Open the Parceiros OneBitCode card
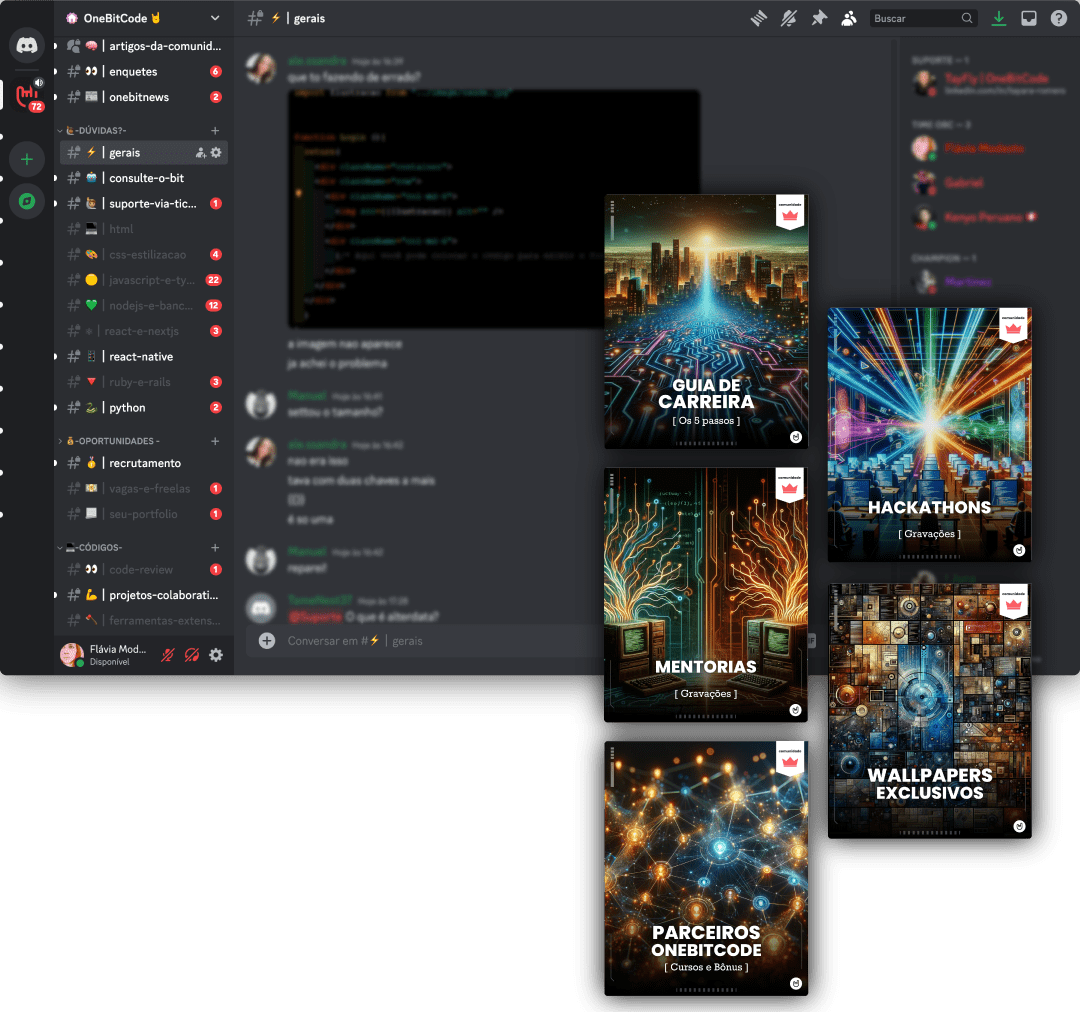Image resolution: width=1080 pixels, height=1012 pixels. tap(706, 869)
